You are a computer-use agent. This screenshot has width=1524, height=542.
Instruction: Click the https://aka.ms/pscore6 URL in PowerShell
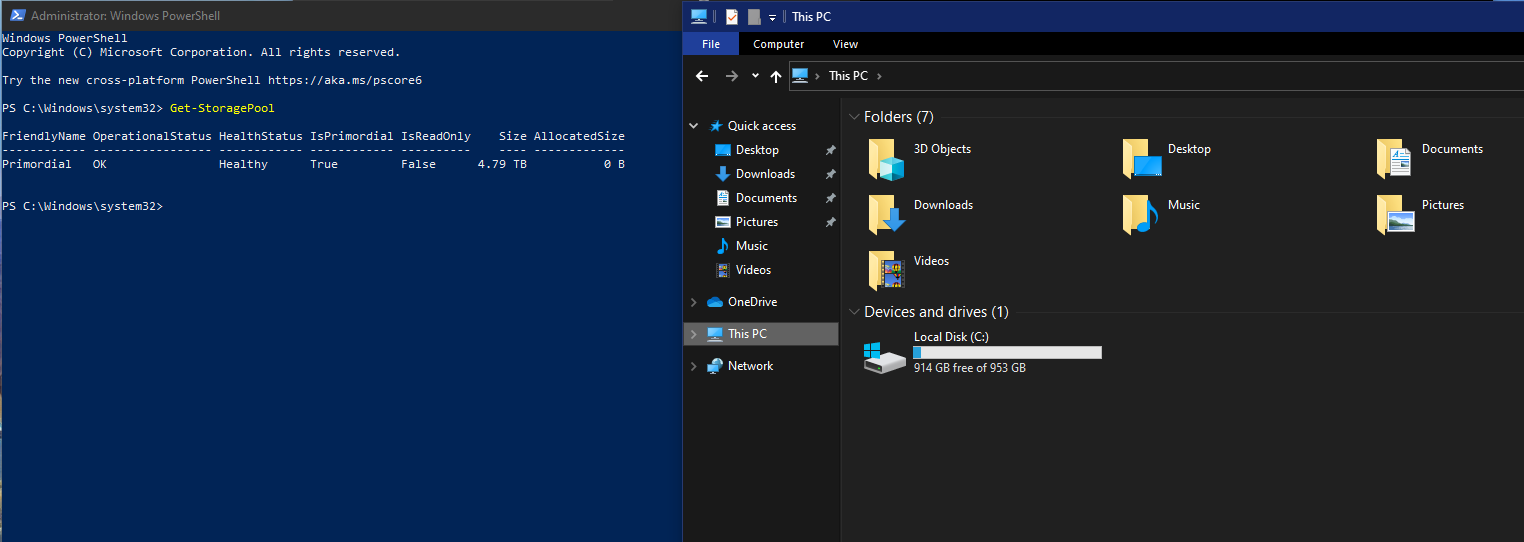pos(345,80)
